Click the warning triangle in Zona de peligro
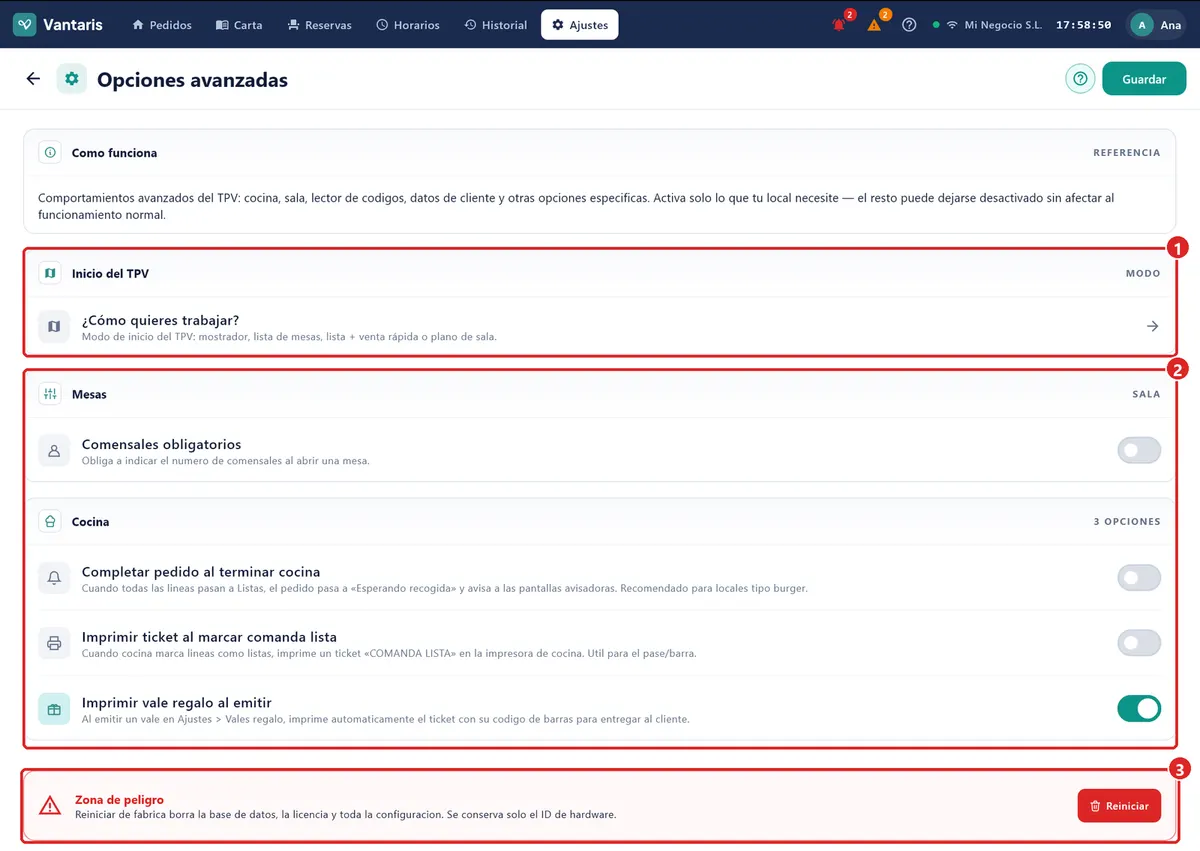The height and width of the screenshot is (851, 1200). (50, 806)
